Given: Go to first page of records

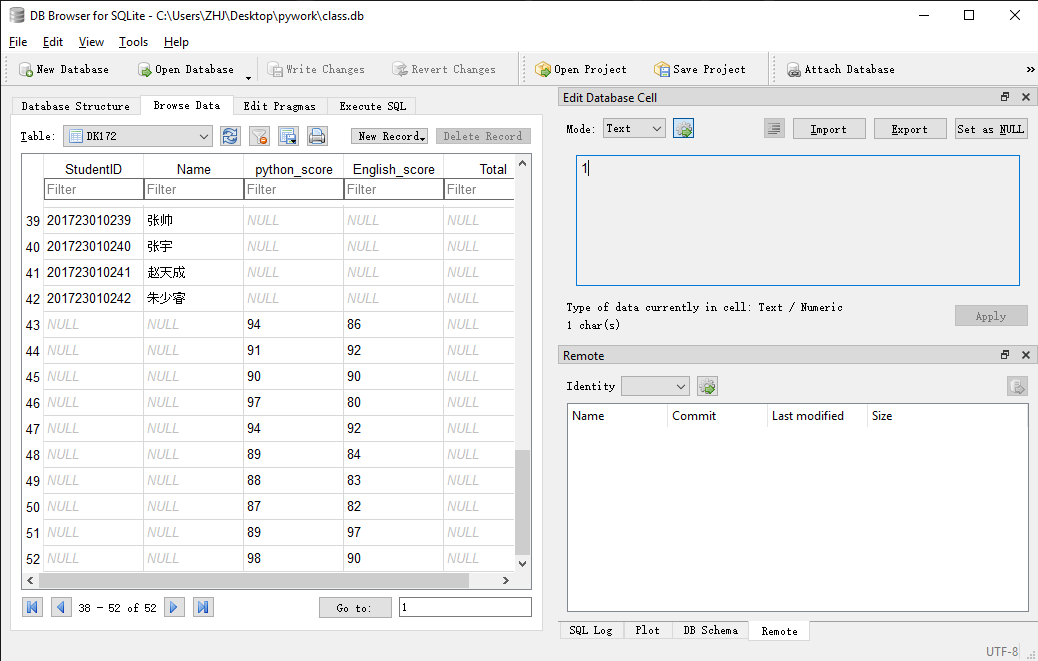Looking at the screenshot, I should (x=32, y=607).
